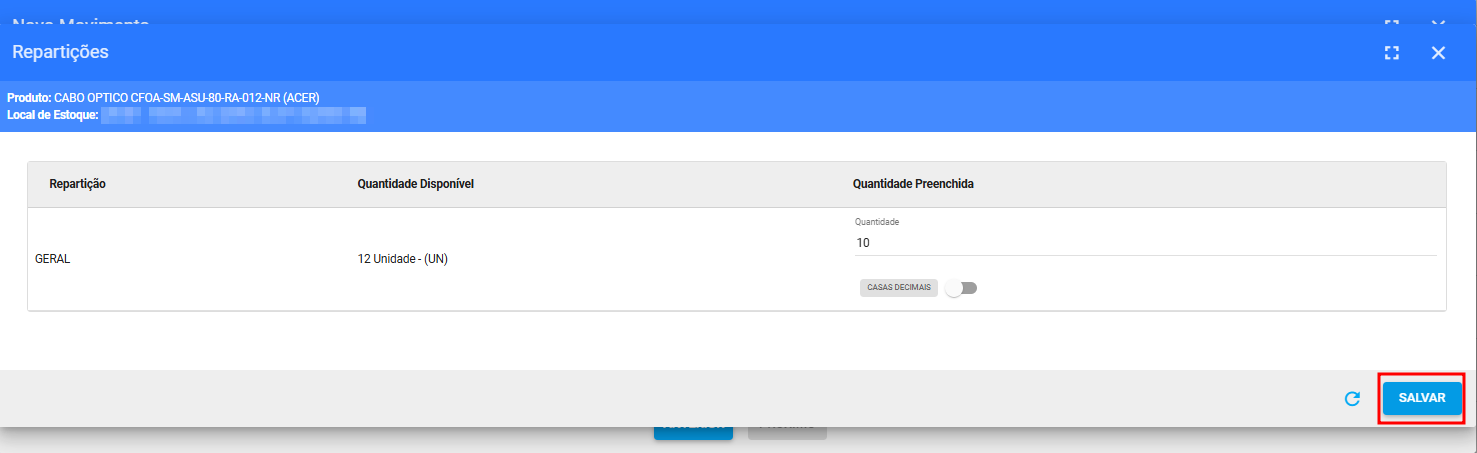Enable the Casas Decimais switch
The image size is (1477, 453).
tap(961, 288)
